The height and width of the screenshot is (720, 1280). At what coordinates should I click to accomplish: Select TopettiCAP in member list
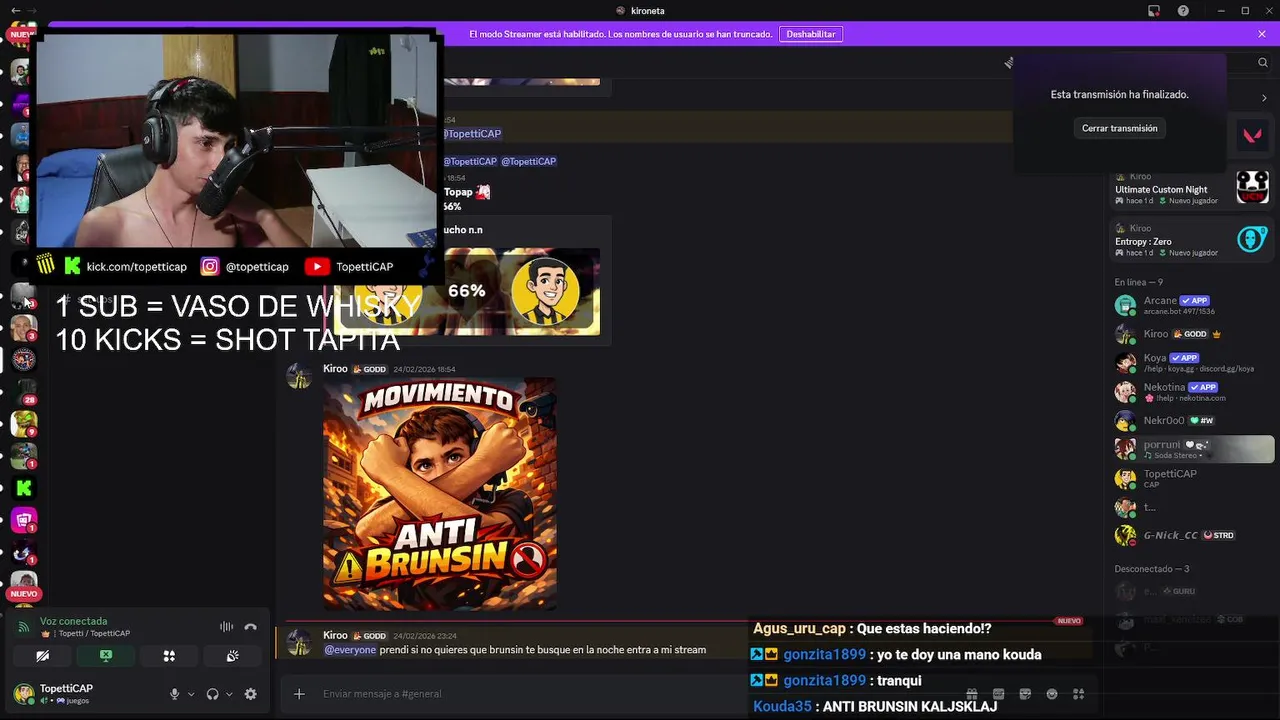coord(1192,478)
